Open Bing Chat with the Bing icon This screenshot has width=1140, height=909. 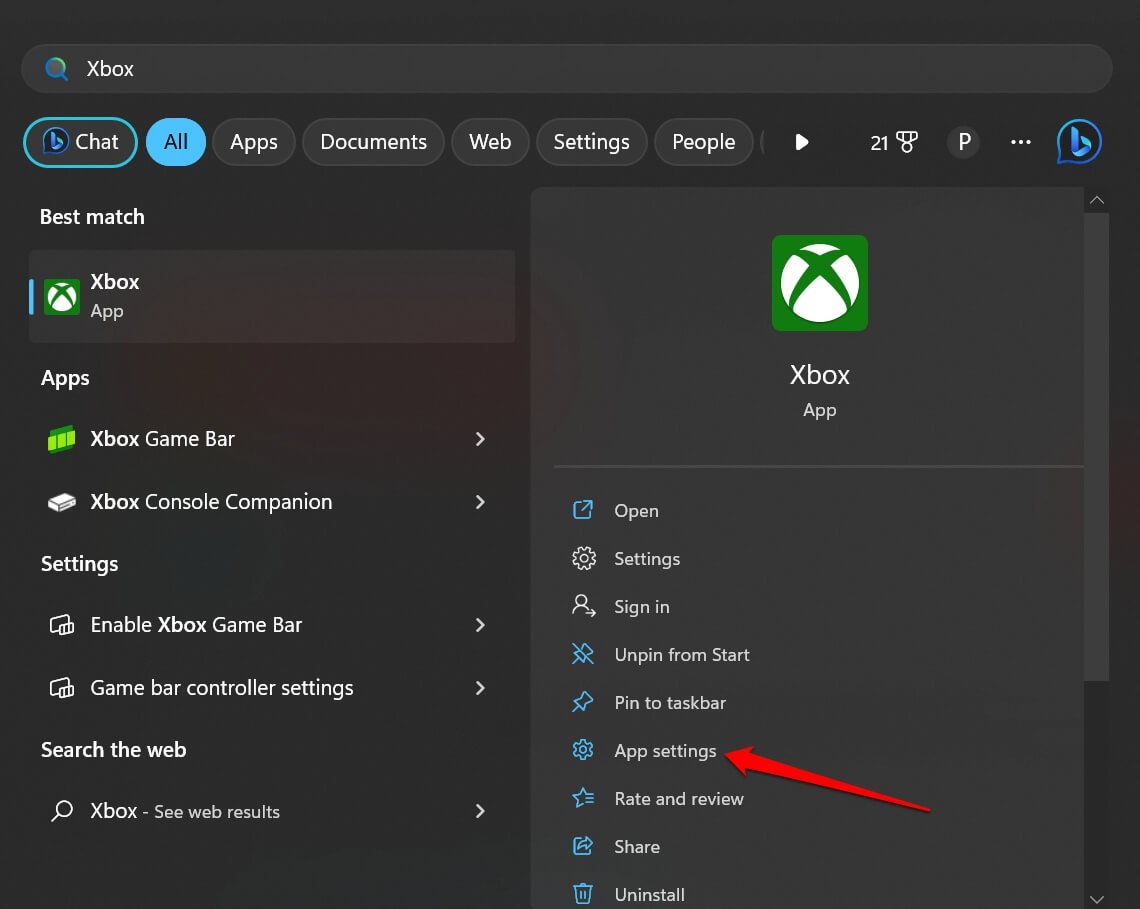point(1077,141)
